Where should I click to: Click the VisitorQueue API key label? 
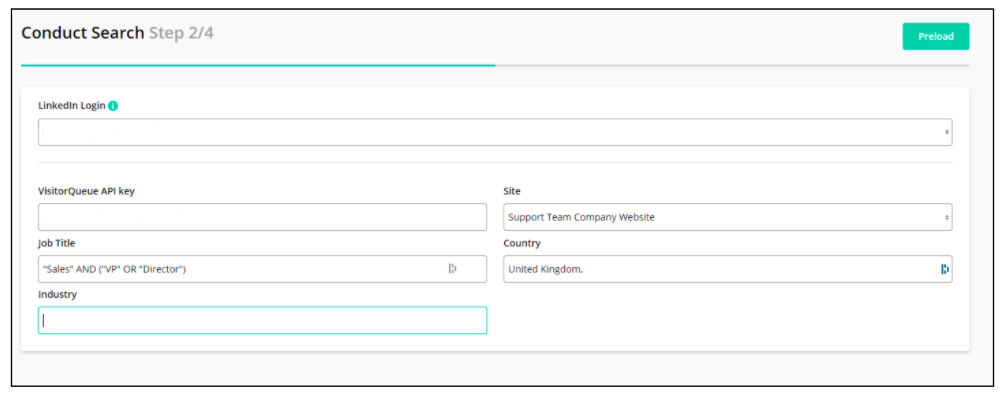pos(86,191)
